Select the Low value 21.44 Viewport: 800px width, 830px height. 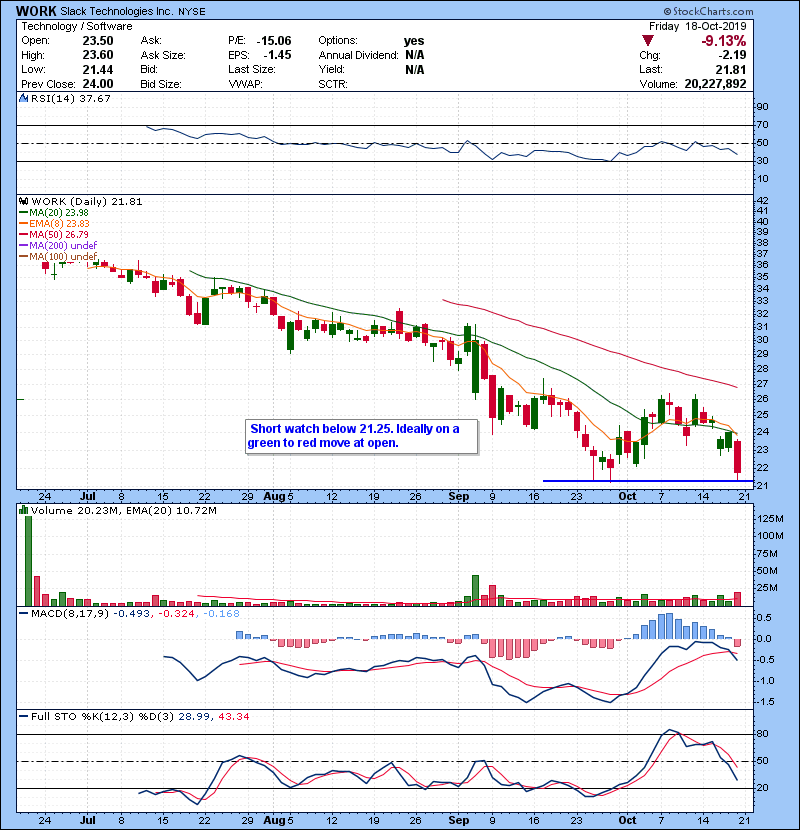coord(98,69)
